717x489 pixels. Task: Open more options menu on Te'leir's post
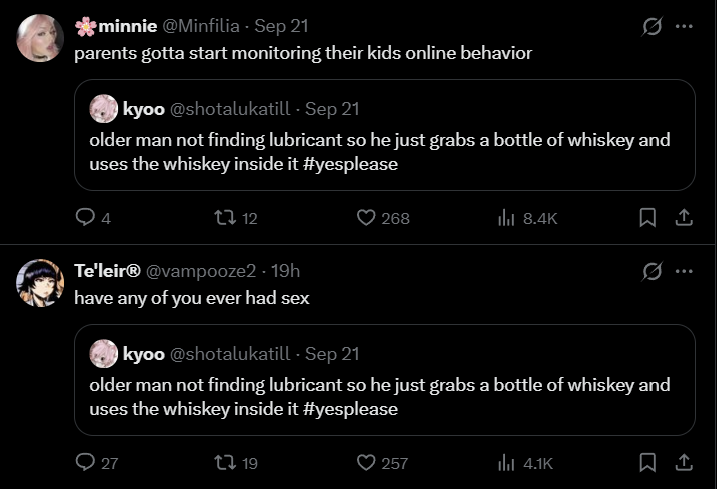[684, 271]
